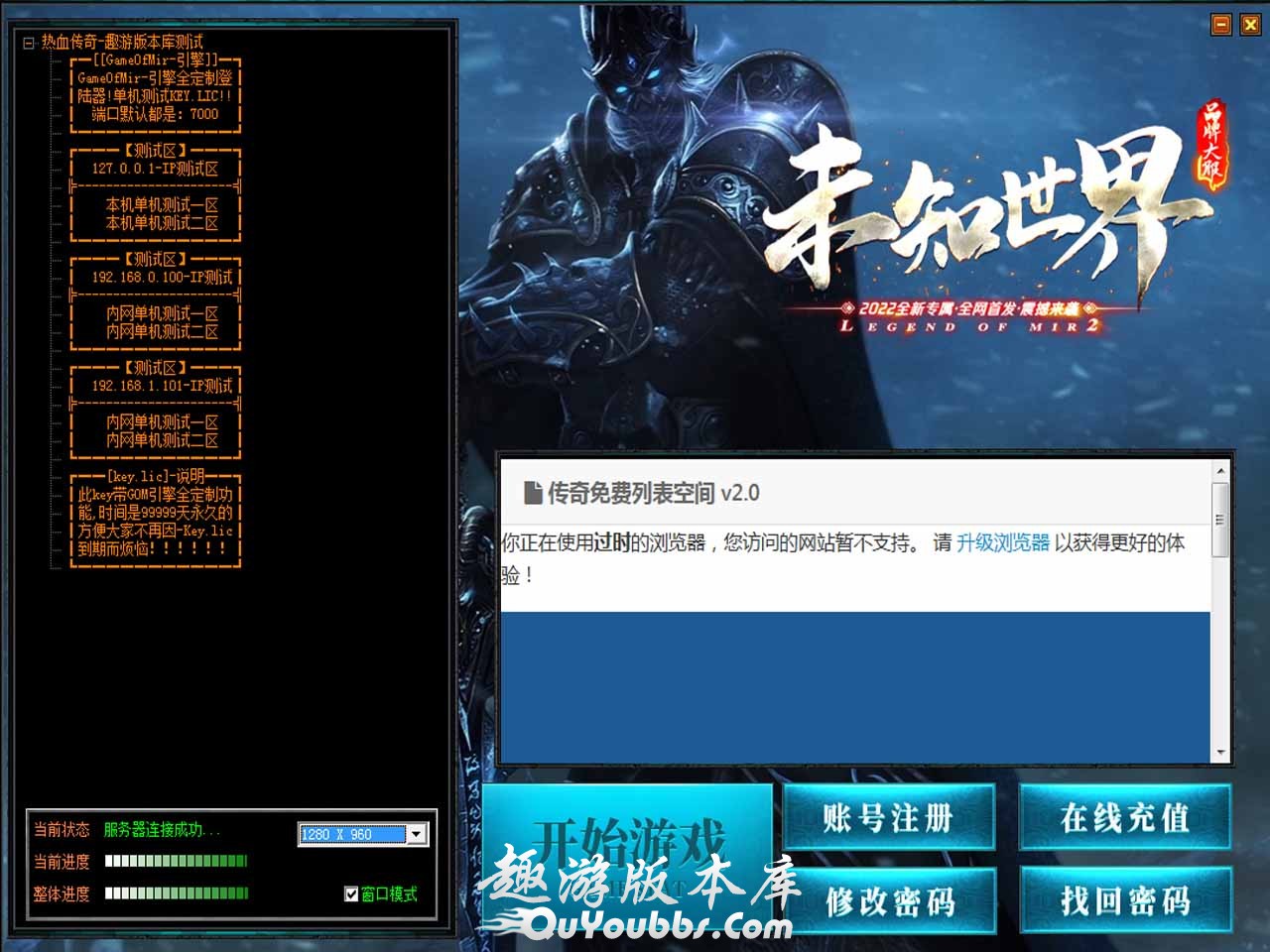The image size is (1270, 952).
Task: Click the 整体进度 progress bar
Action: point(176,893)
